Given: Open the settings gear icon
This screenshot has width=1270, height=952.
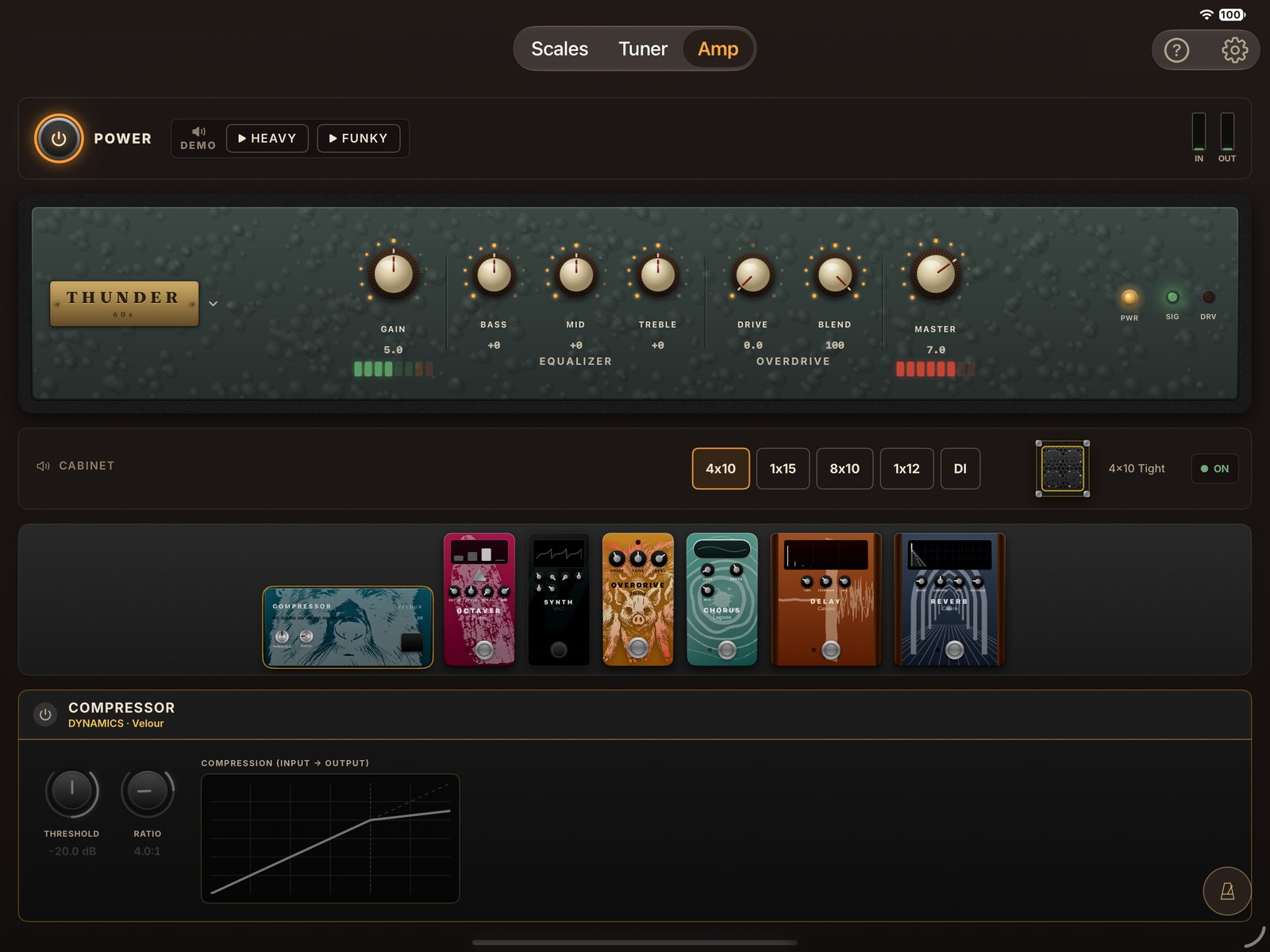Looking at the screenshot, I should pyautogui.click(x=1234, y=51).
